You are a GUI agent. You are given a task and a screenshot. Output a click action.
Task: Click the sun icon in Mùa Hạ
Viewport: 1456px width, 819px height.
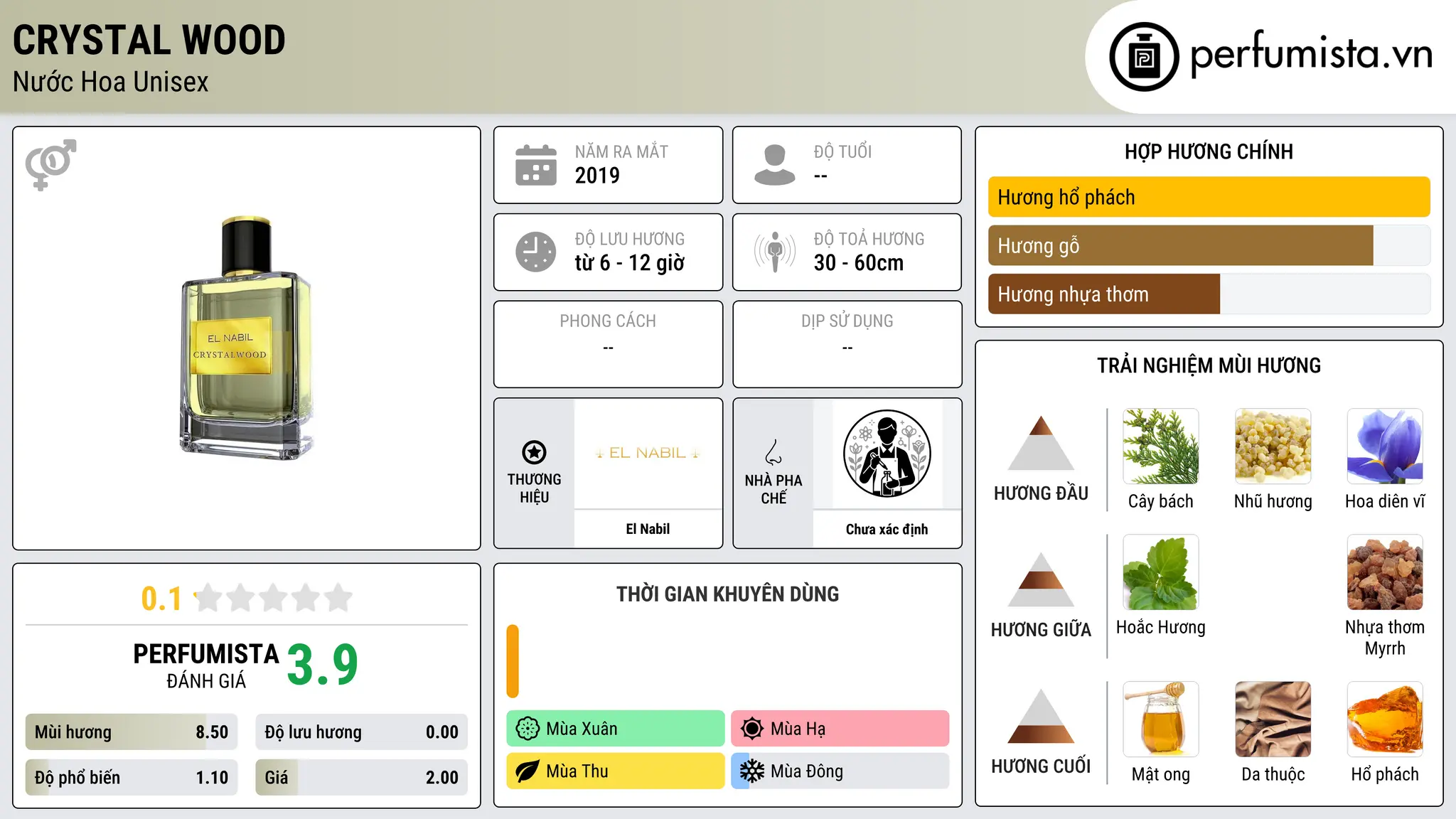tap(752, 729)
